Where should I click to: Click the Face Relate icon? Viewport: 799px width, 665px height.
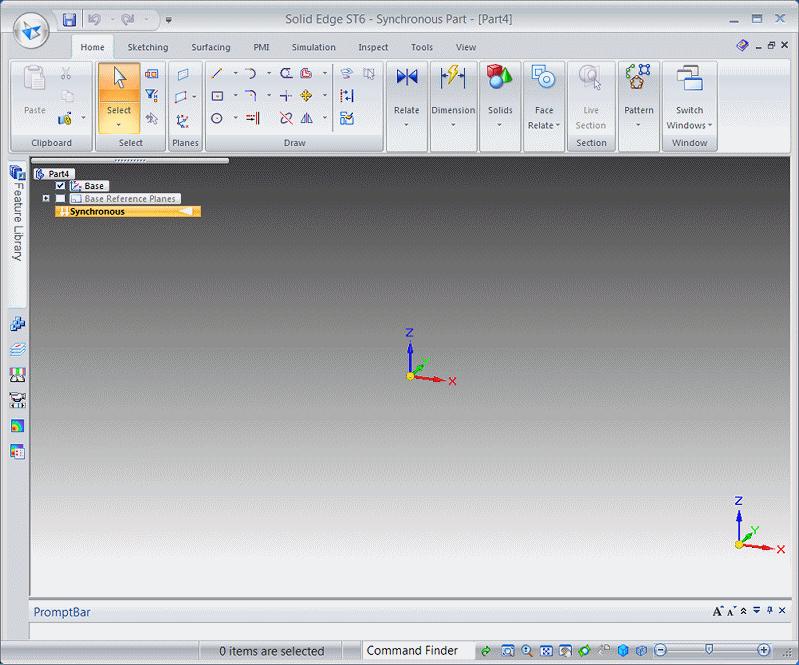click(x=543, y=77)
